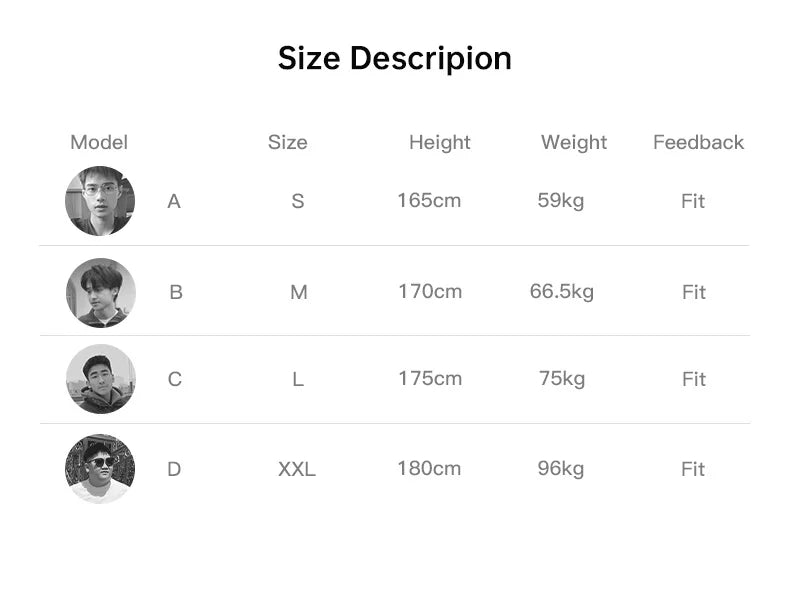This screenshot has width=790, height=591.
Task: Click the 59kg weight value
Action: 561,201
